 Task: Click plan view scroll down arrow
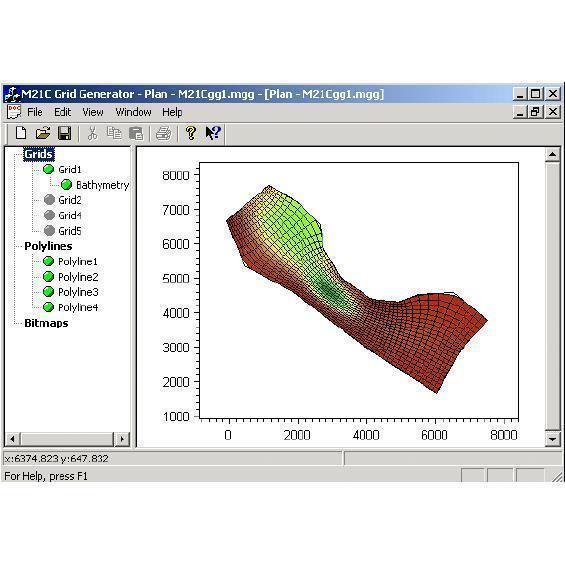tap(552, 439)
